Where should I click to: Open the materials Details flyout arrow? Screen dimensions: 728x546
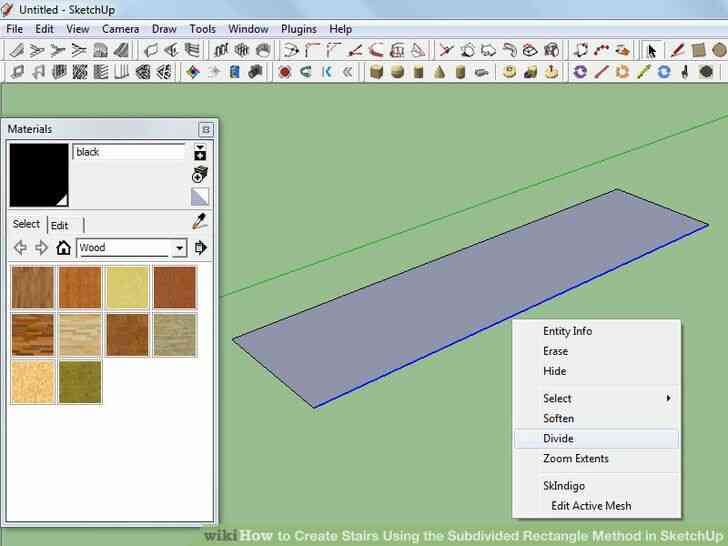coord(201,247)
